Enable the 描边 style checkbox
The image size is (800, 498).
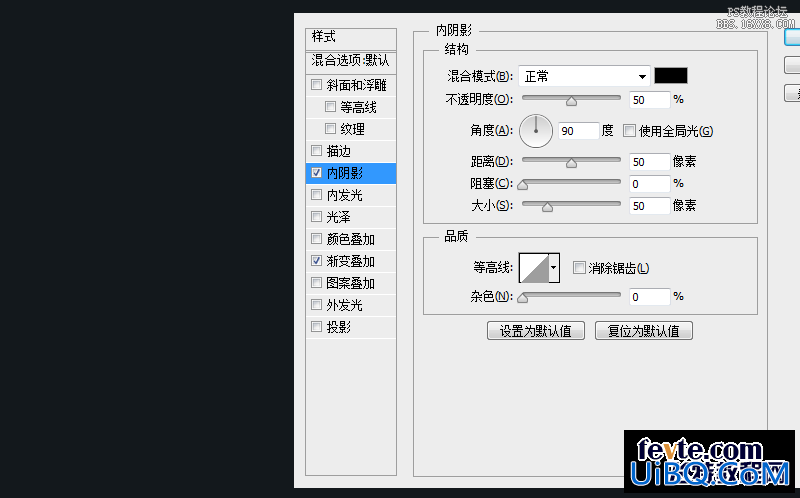coord(316,151)
